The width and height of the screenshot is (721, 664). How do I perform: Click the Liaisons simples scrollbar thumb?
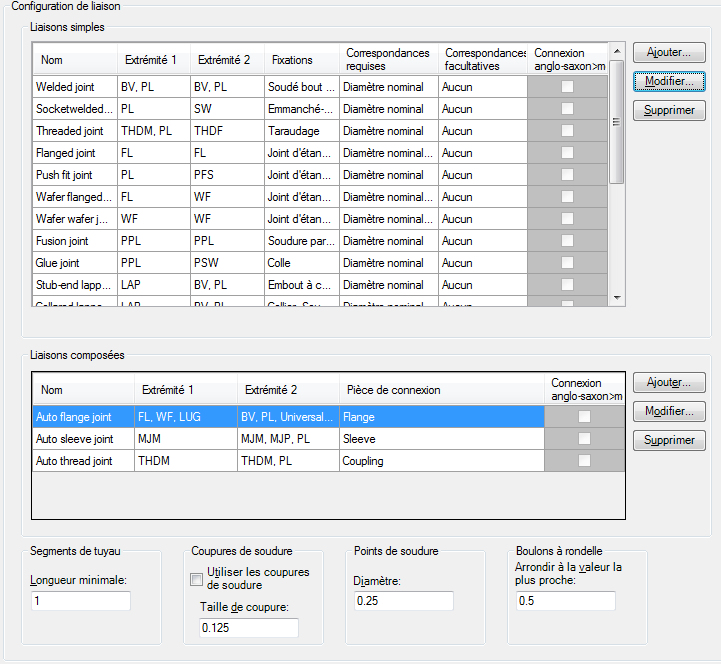617,122
